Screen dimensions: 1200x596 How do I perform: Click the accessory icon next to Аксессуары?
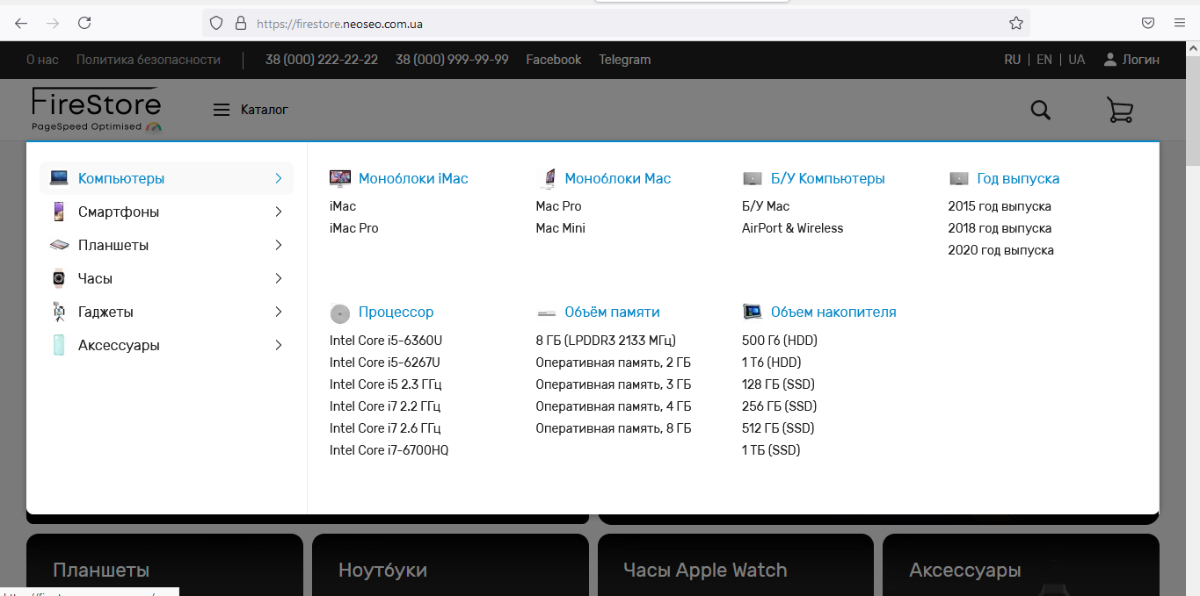click(59, 345)
